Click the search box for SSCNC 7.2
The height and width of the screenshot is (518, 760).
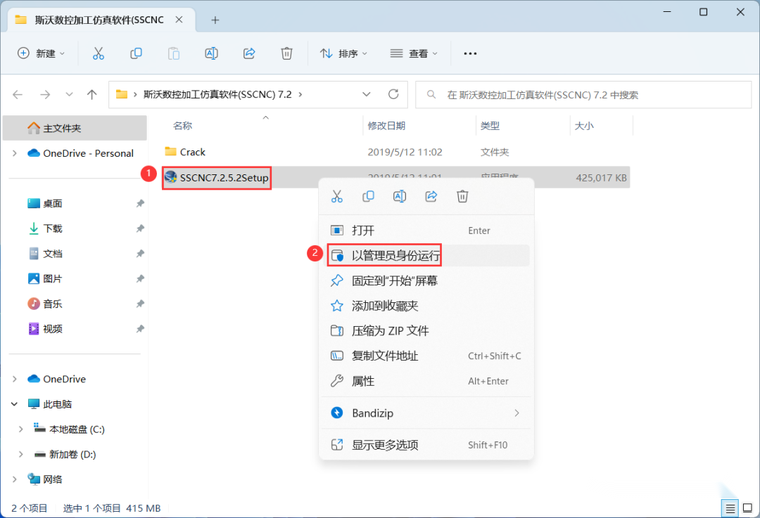click(x=584, y=94)
